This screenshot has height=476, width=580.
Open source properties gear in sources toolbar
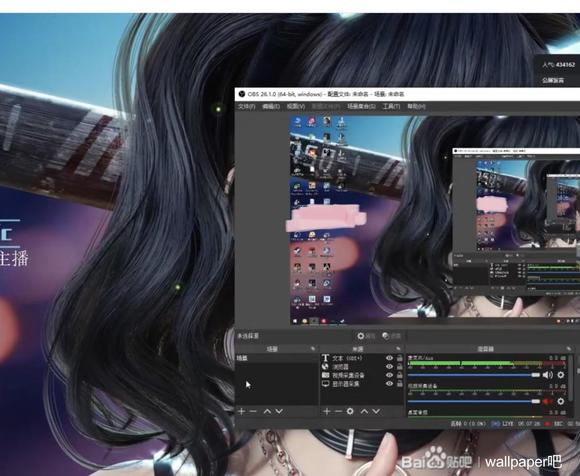point(350,411)
